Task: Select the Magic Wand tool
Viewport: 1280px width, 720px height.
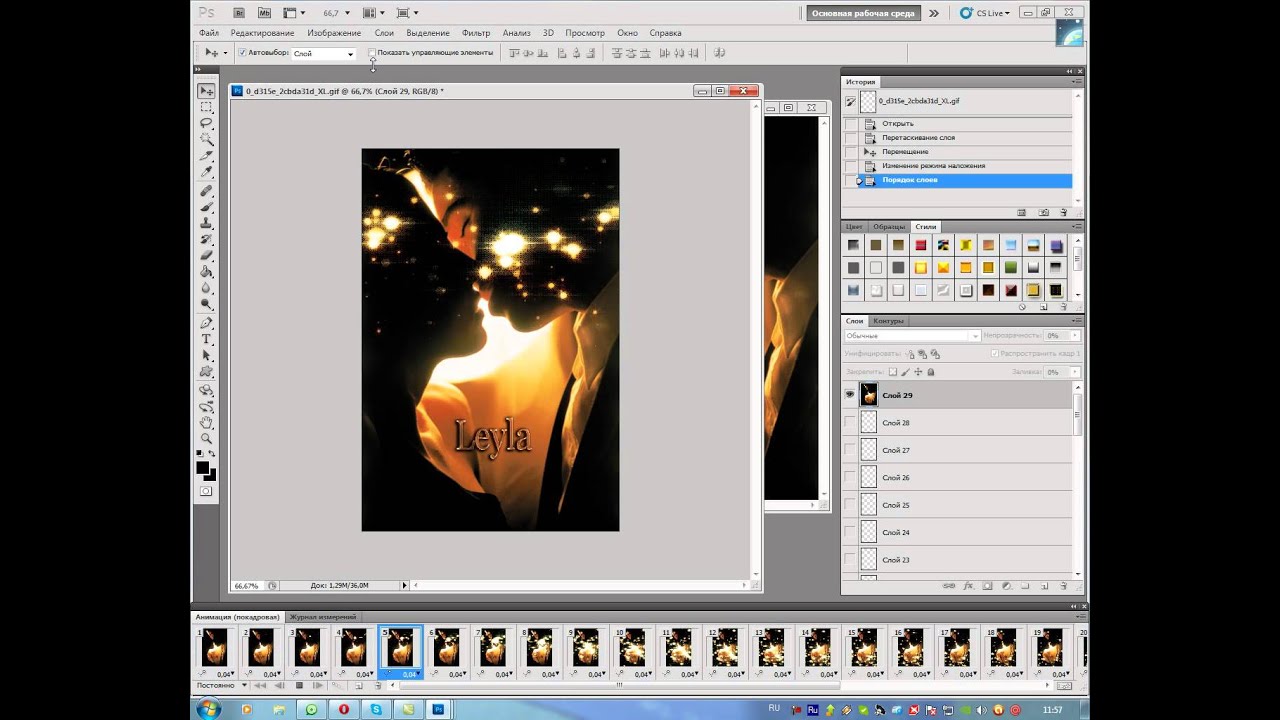Action: [x=207, y=139]
